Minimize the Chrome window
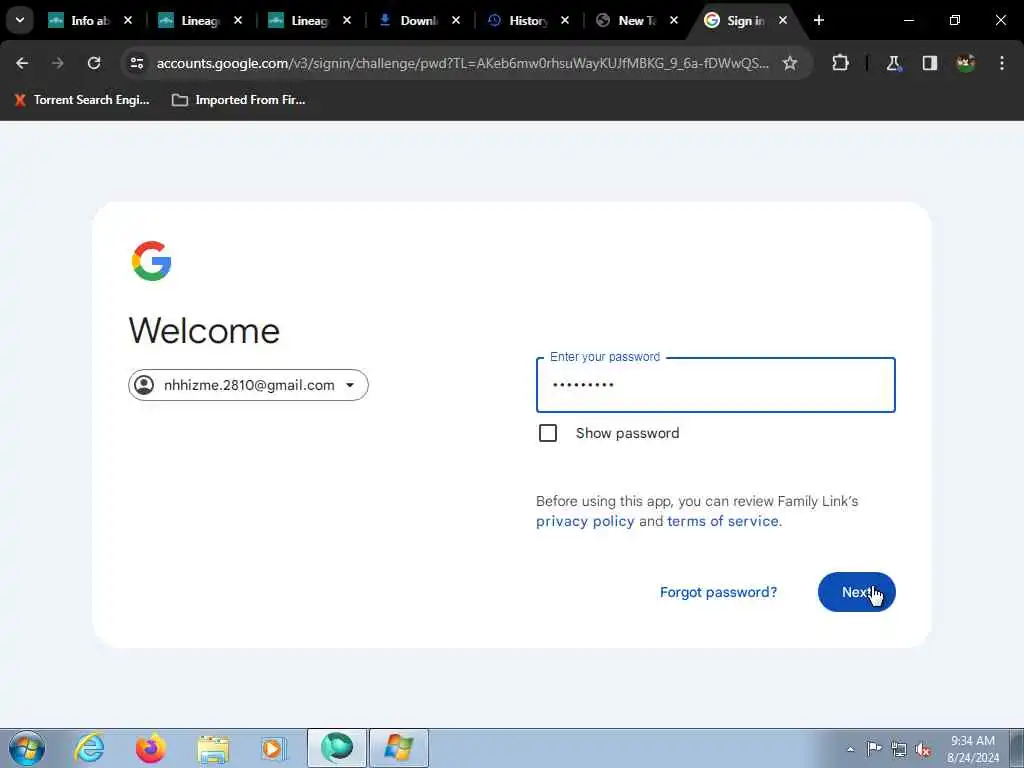The width and height of the screenshot is (1024, 768). [908, 20]
